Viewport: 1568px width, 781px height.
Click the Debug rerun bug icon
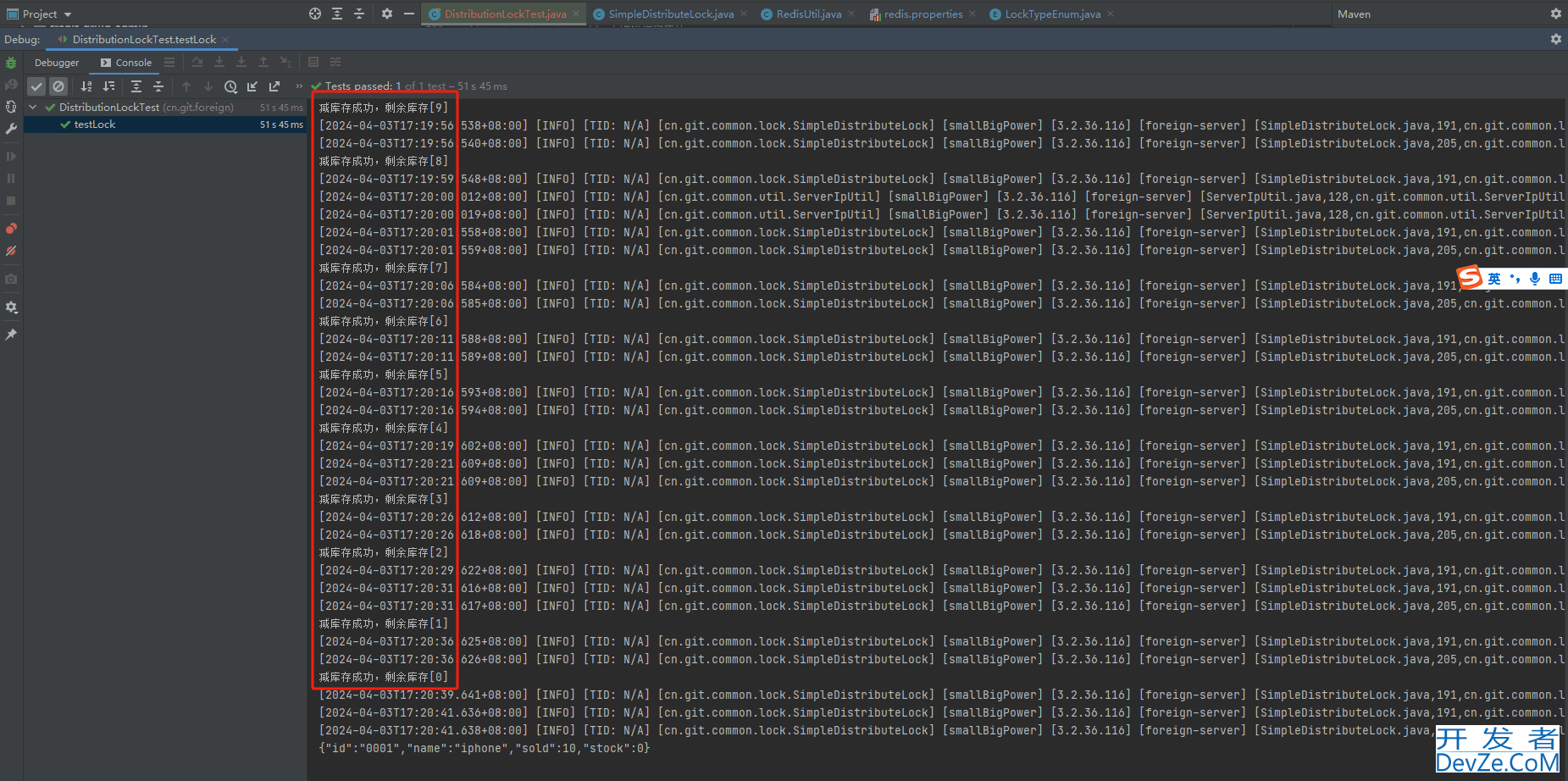coord(11,63)
